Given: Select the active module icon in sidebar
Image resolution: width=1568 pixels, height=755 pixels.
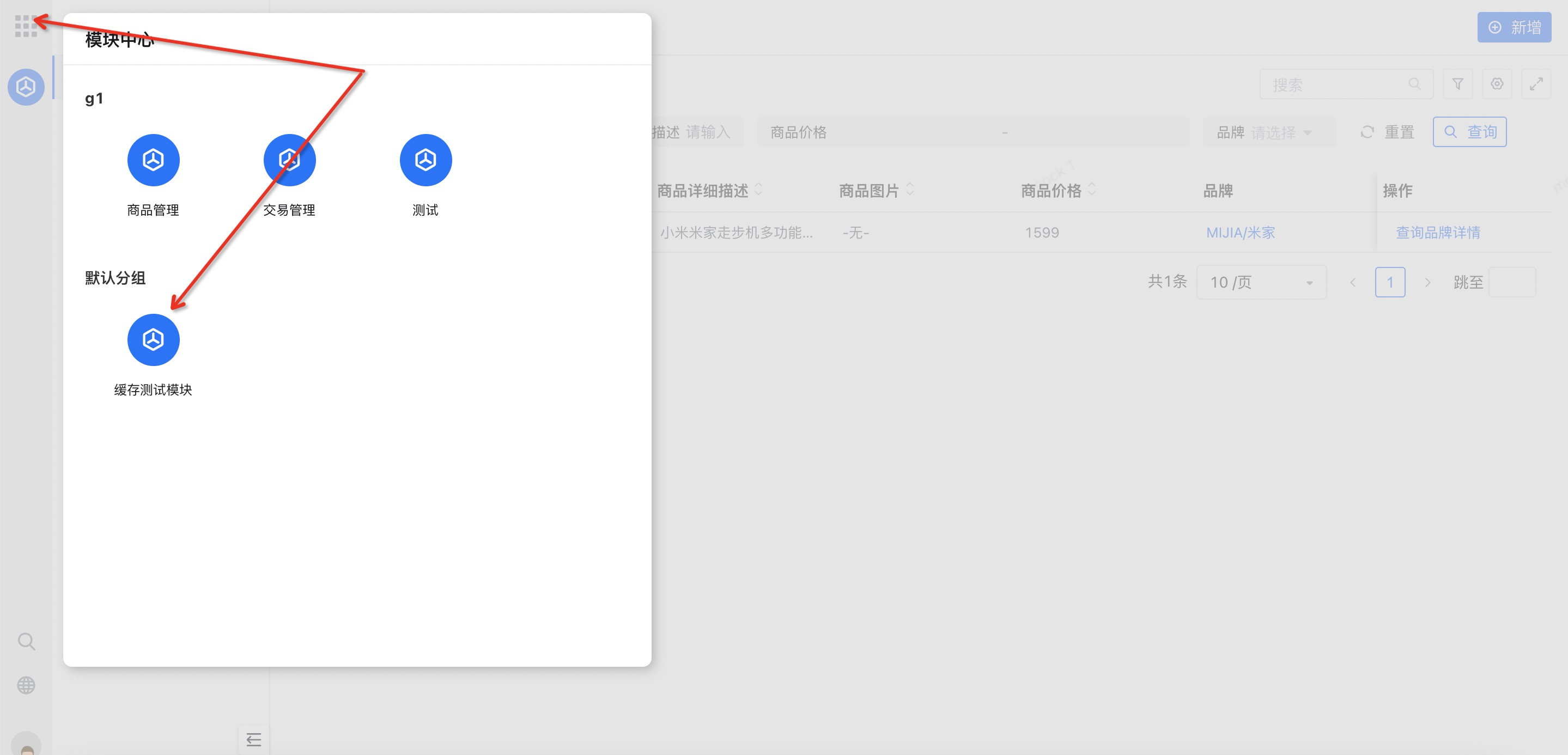Looking at the screenshot, I should coord(26,87).
